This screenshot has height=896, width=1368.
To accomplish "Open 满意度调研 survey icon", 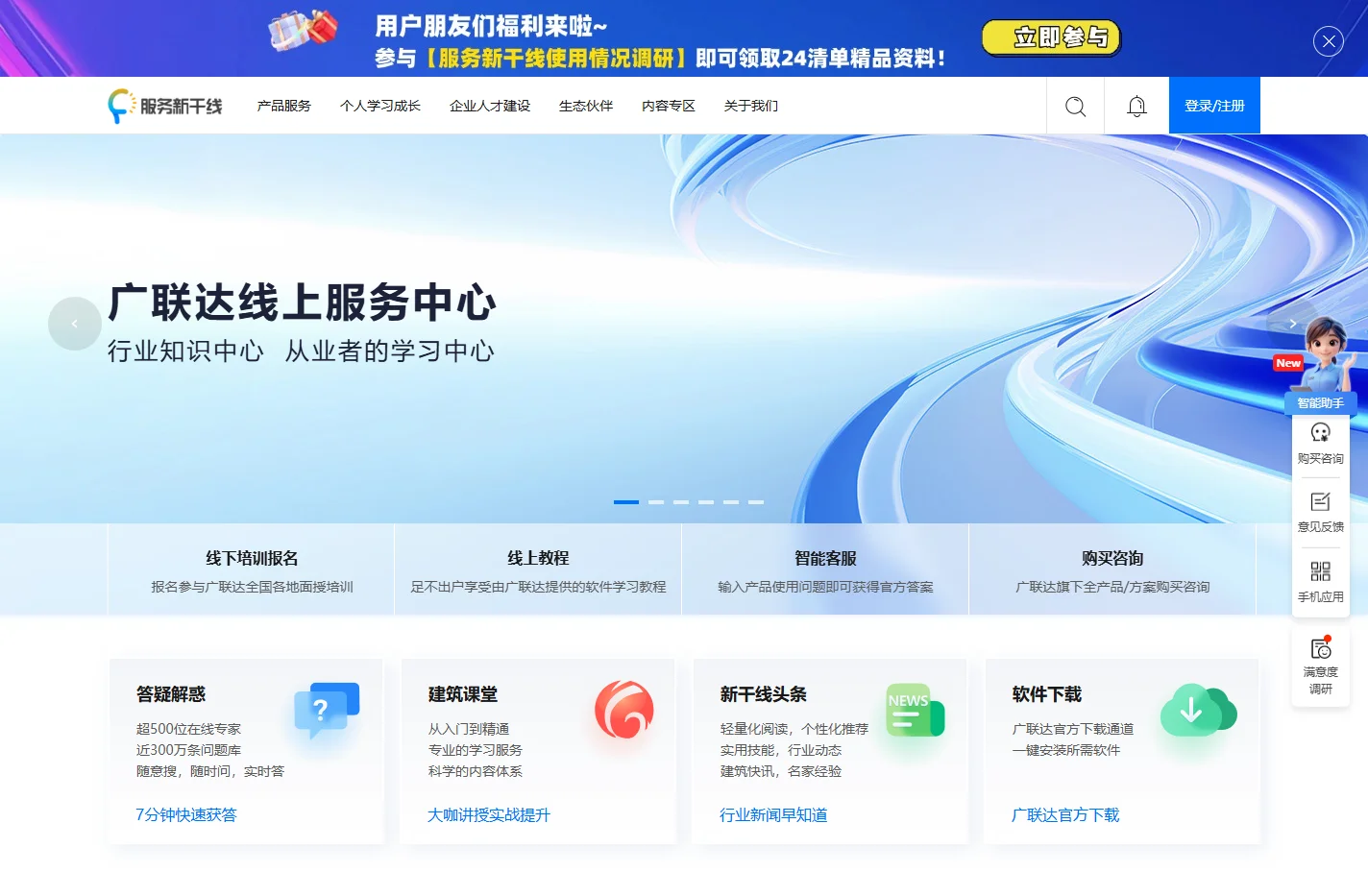I will 1321,648.
